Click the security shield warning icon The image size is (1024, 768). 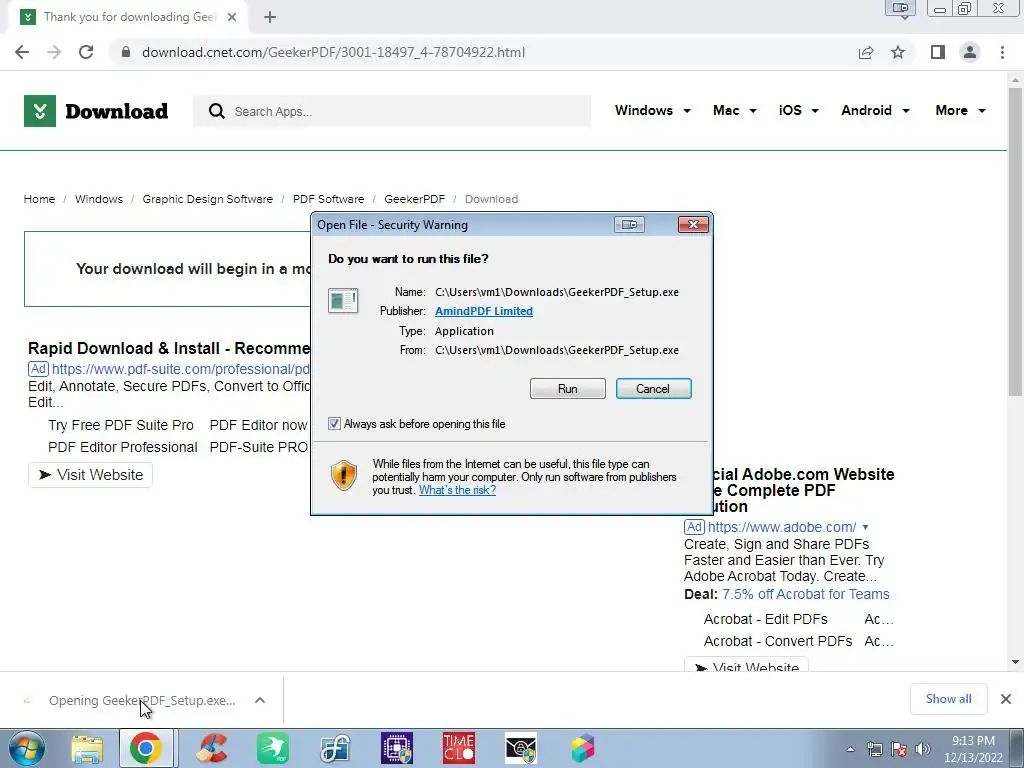click(x=344, y=475)
